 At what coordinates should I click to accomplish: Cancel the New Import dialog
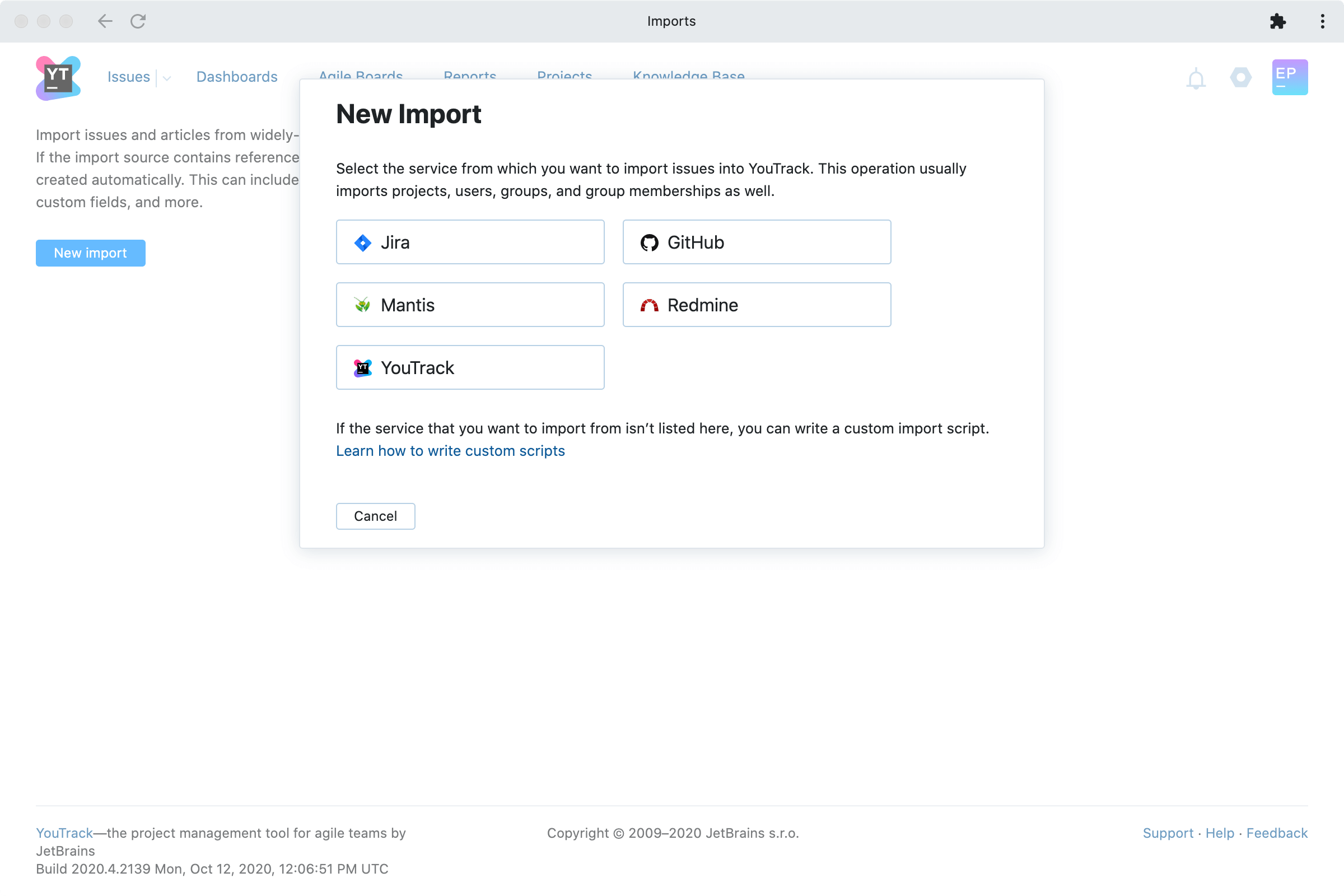coord(375,516)
